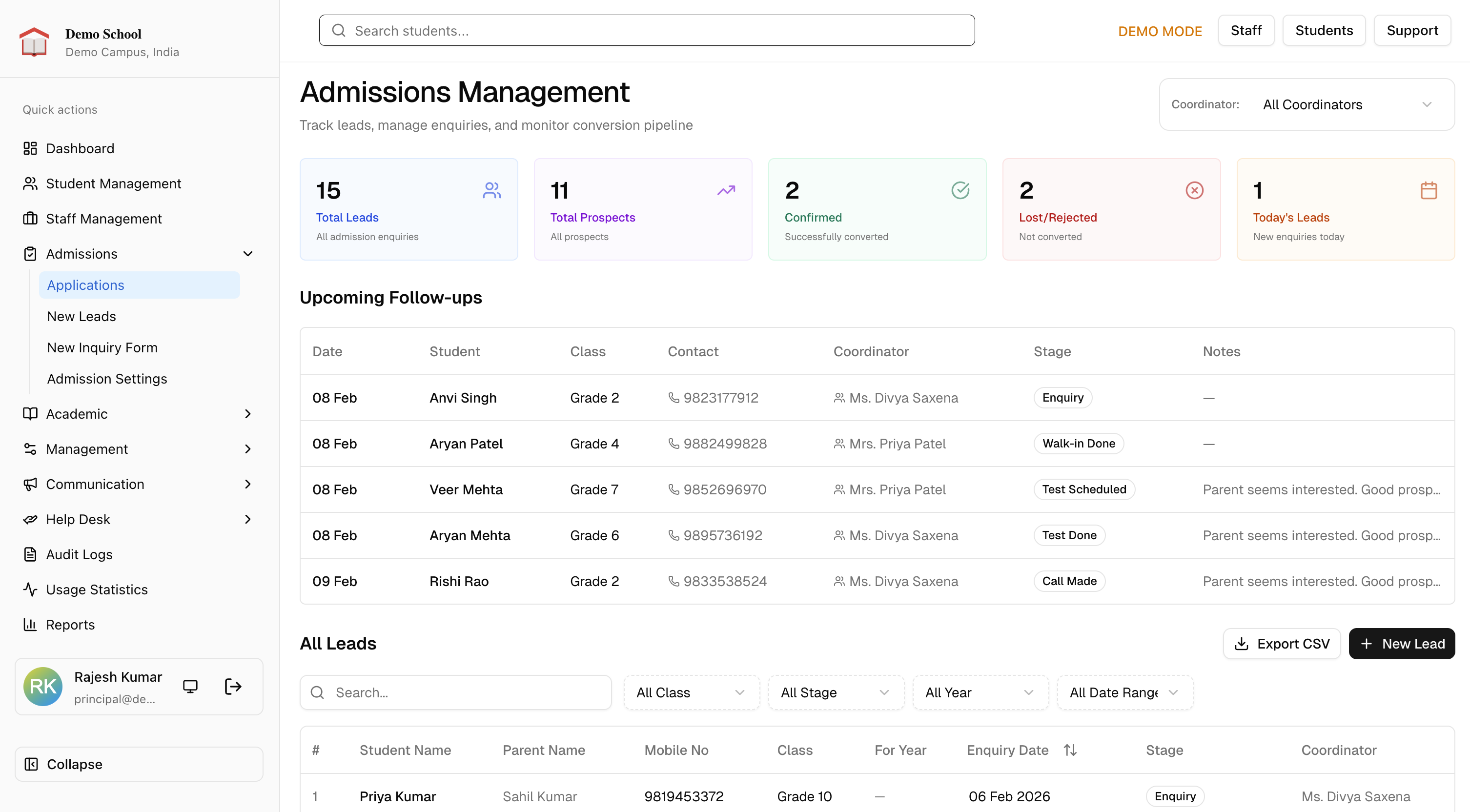The height and width of the screenshot is (812, 1470).
Task: Open the All Stage filter dropdown
Action: click(836, 693)
